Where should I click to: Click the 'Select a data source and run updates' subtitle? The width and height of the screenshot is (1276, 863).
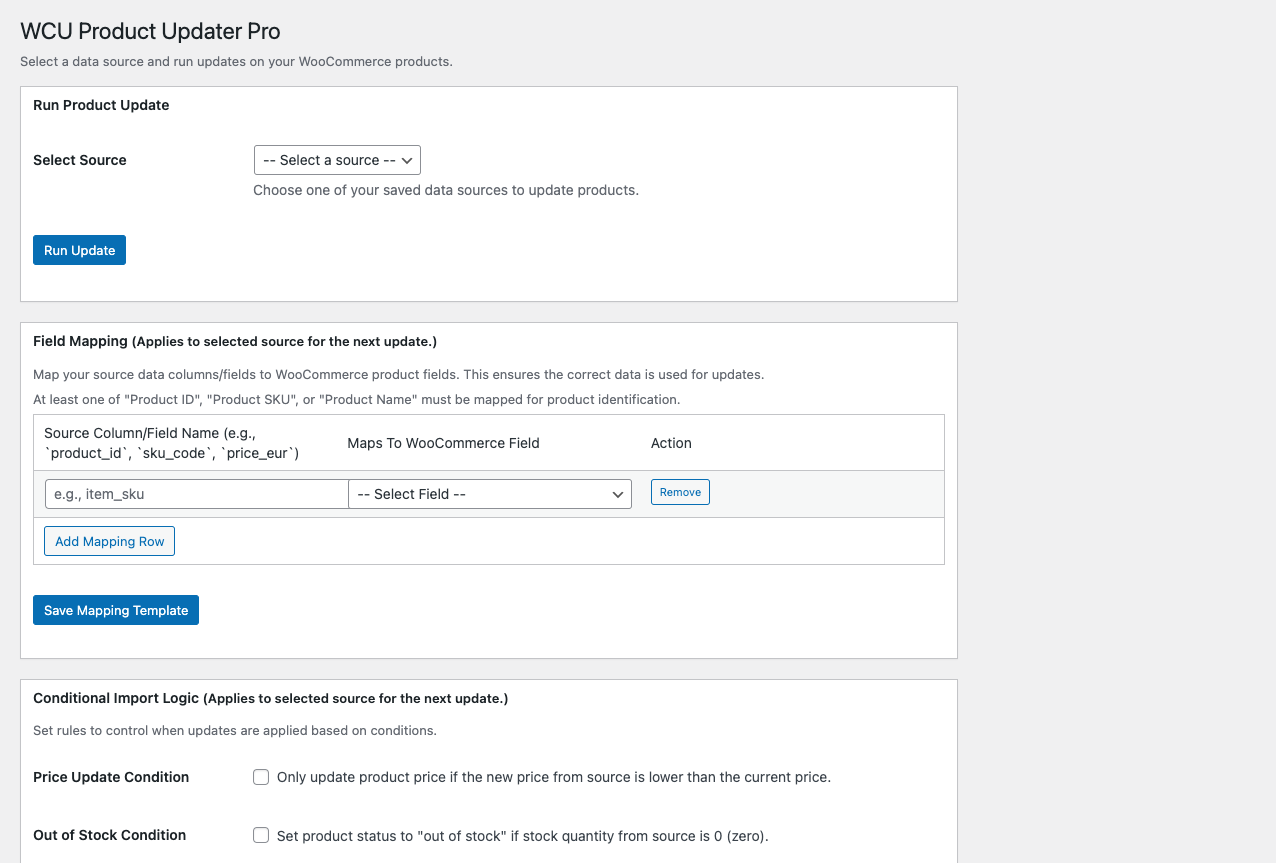pos(236,62)
